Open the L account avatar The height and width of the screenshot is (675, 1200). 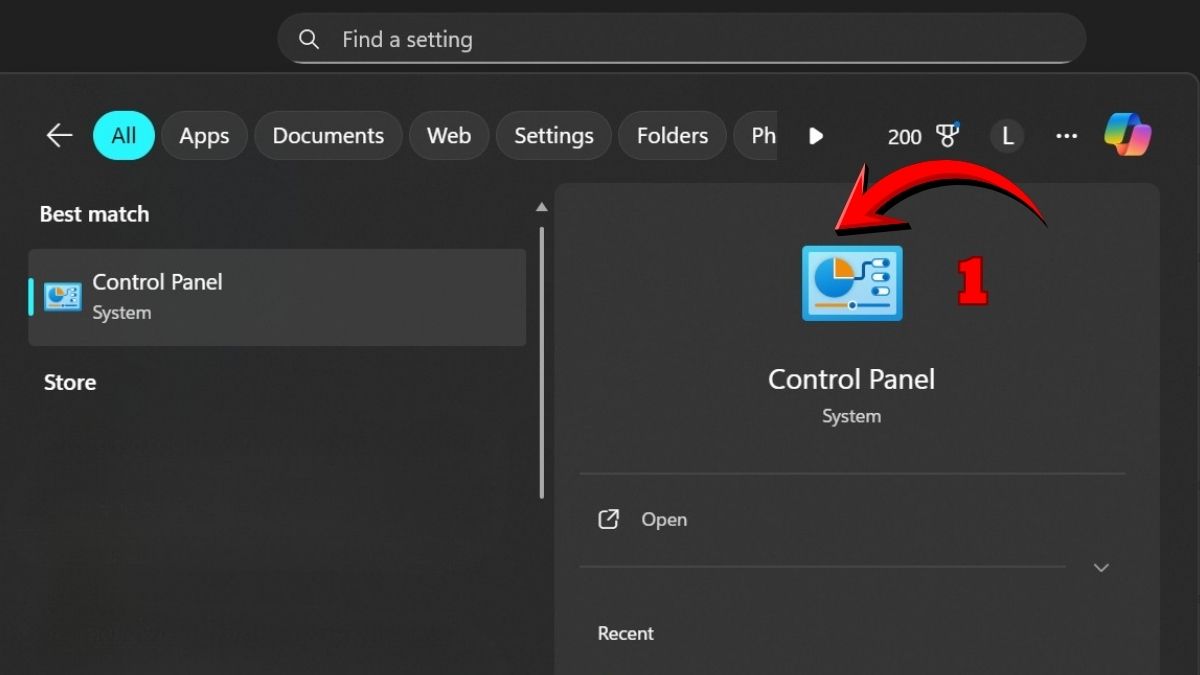point(1007,136)
